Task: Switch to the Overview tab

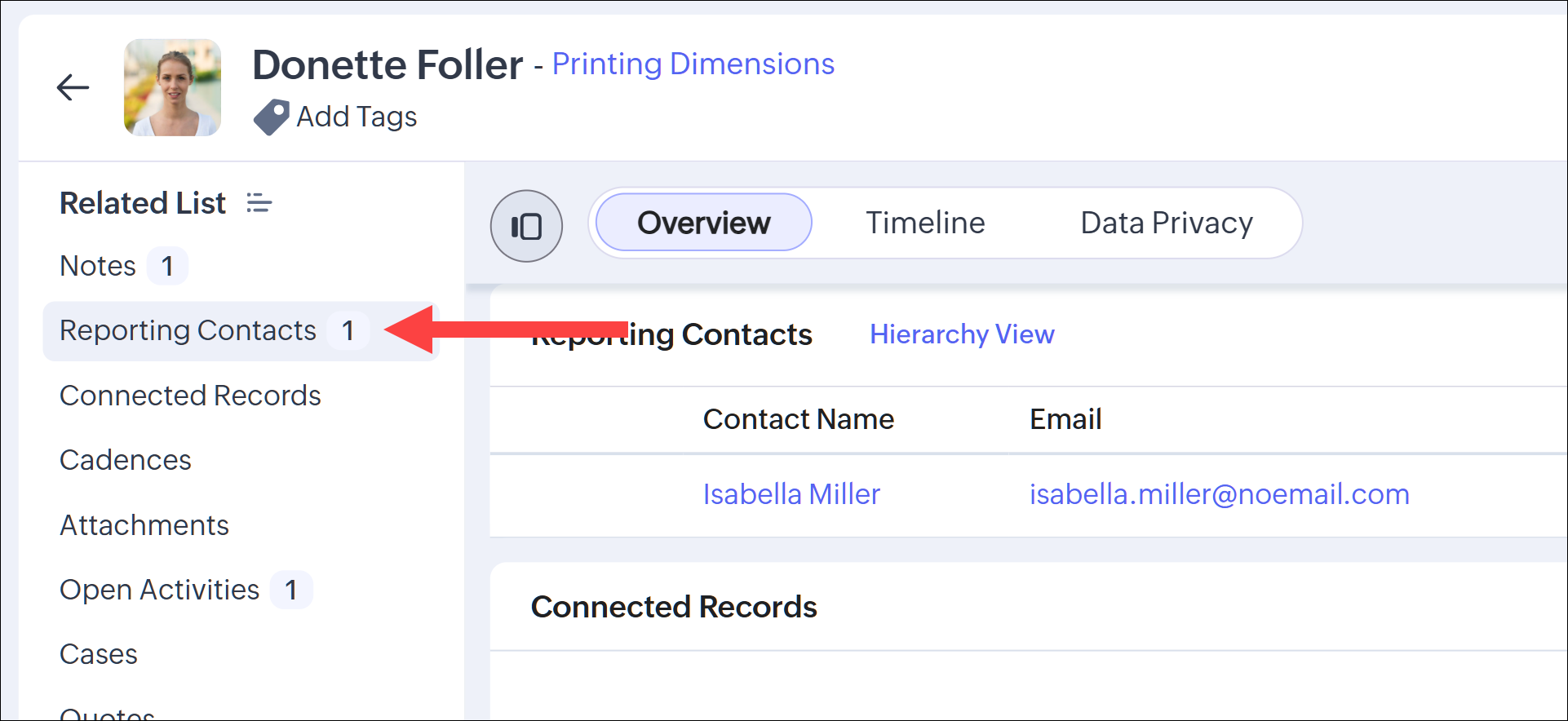Action: point(703,223)
